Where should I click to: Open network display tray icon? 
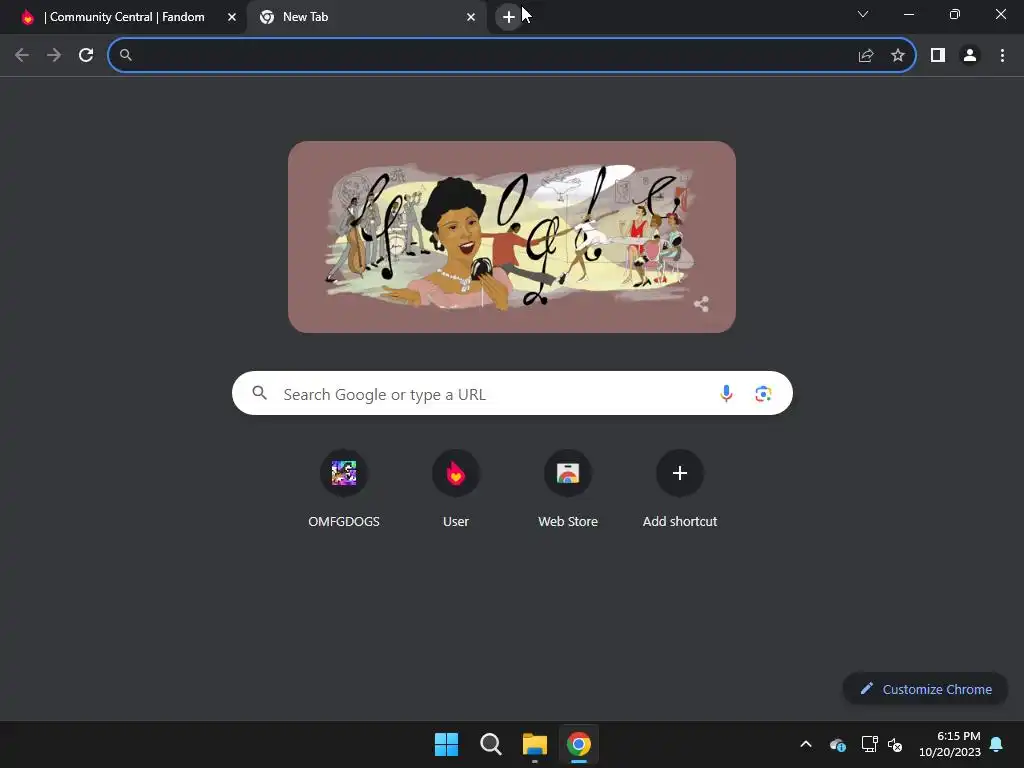pos(869,744)
